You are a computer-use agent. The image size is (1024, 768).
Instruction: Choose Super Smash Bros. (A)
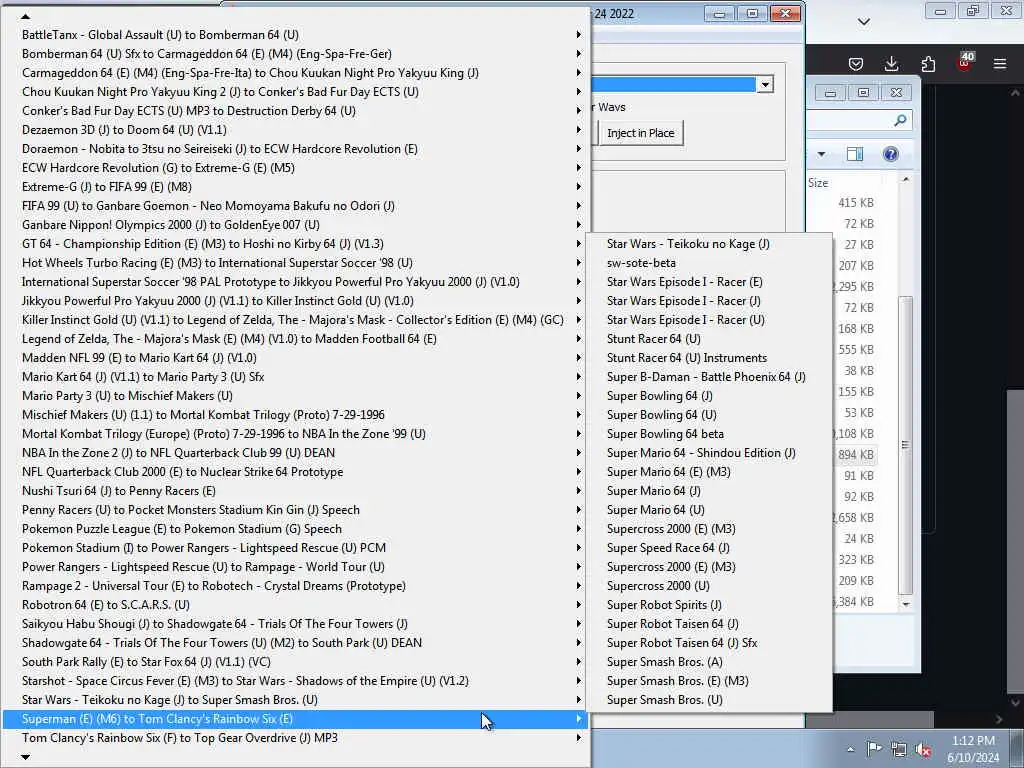(x=709, y=662)
